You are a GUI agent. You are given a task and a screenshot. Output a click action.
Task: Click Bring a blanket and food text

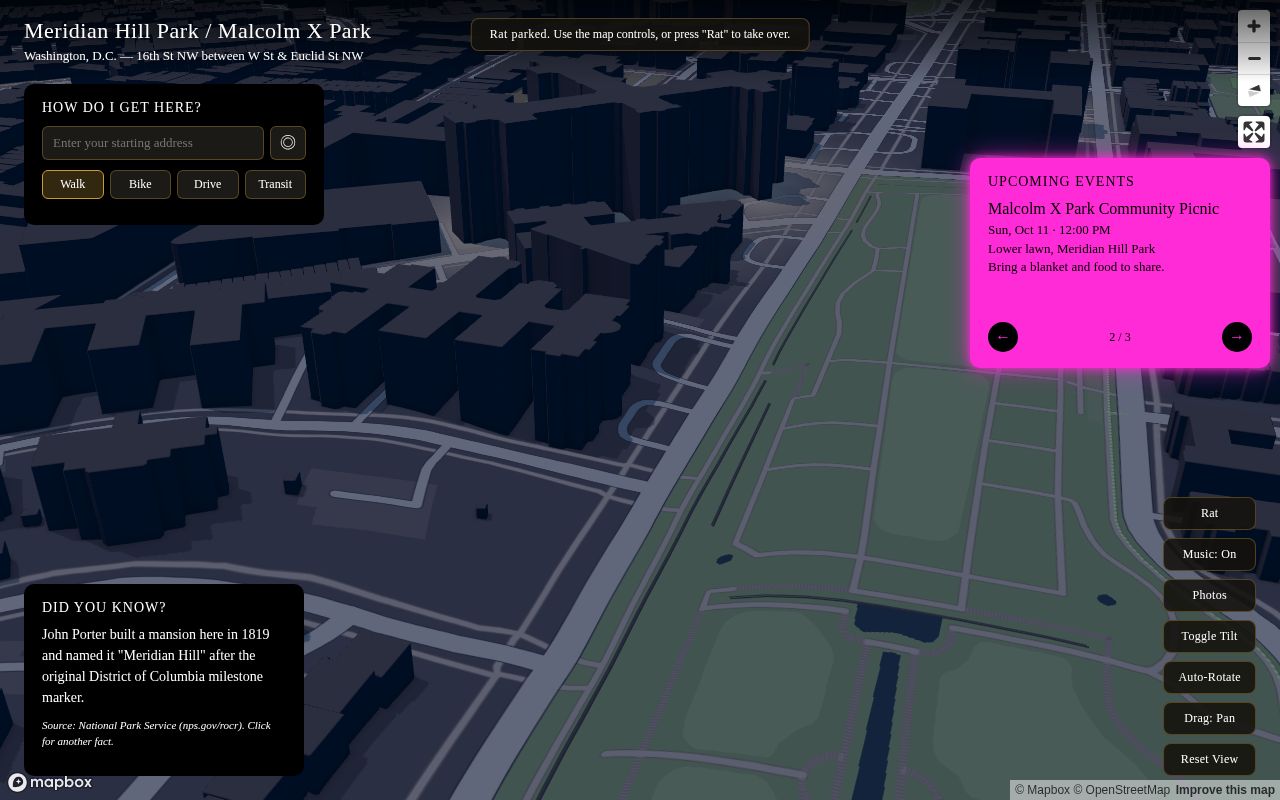[1076, 267]
